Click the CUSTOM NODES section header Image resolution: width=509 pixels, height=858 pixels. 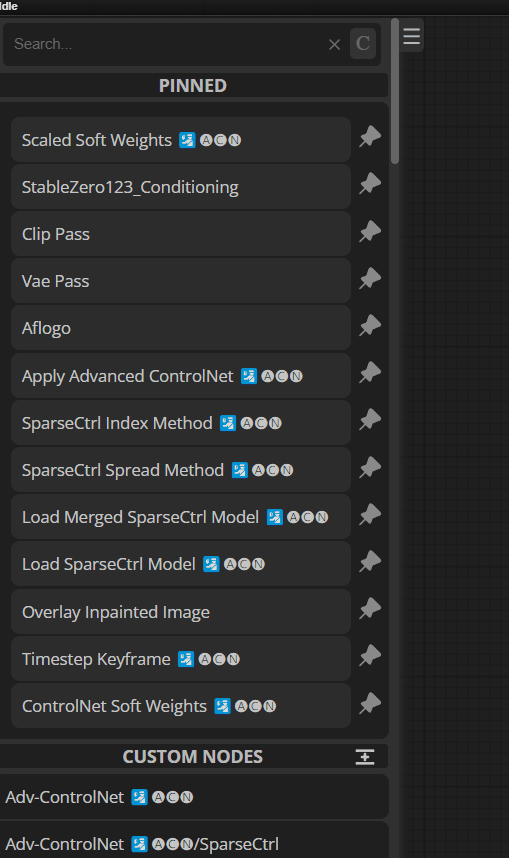pyautogui.click(x=193, y=756)
